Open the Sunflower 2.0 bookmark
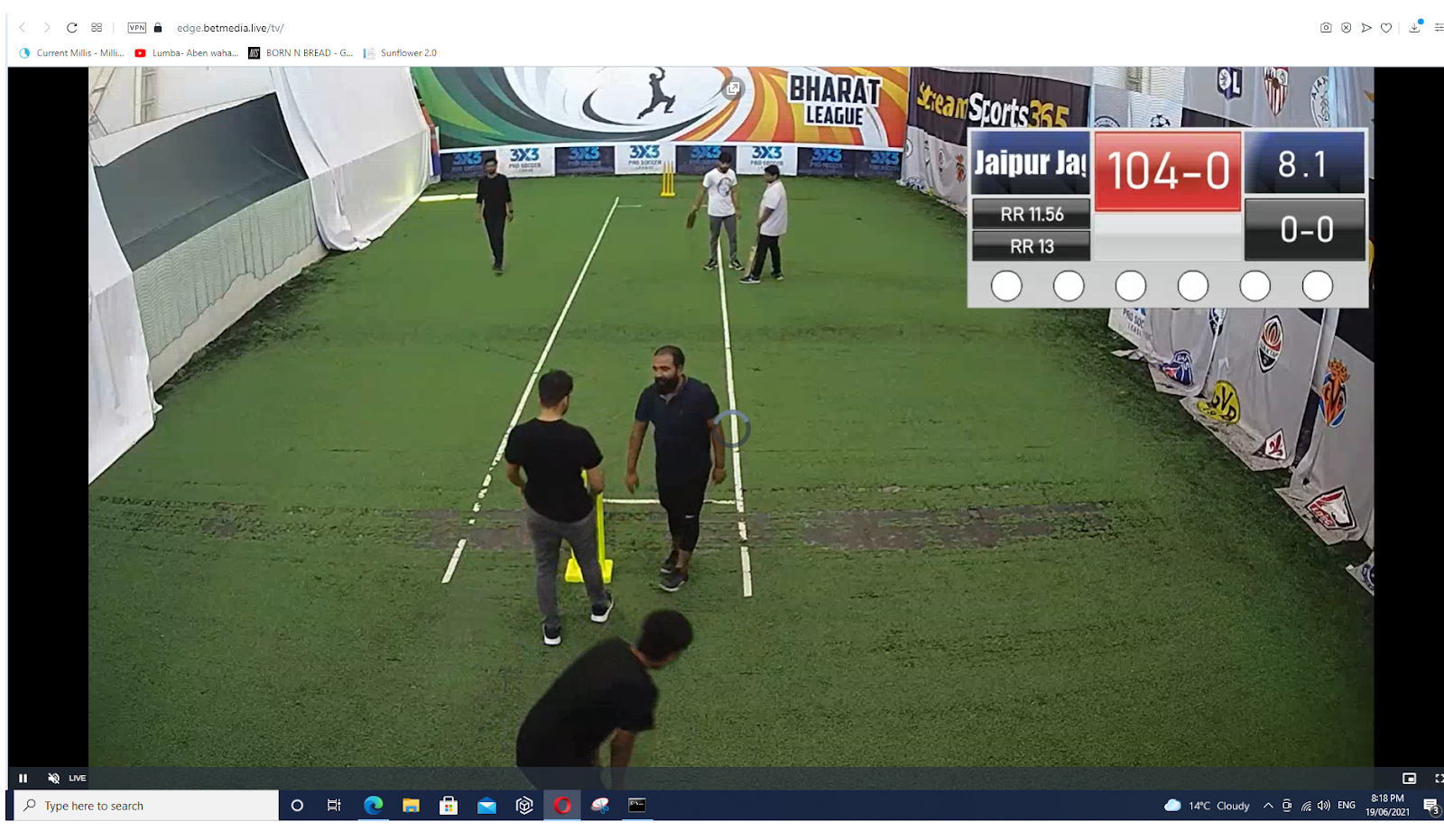 pyautogui.click(x=400, y=53)
